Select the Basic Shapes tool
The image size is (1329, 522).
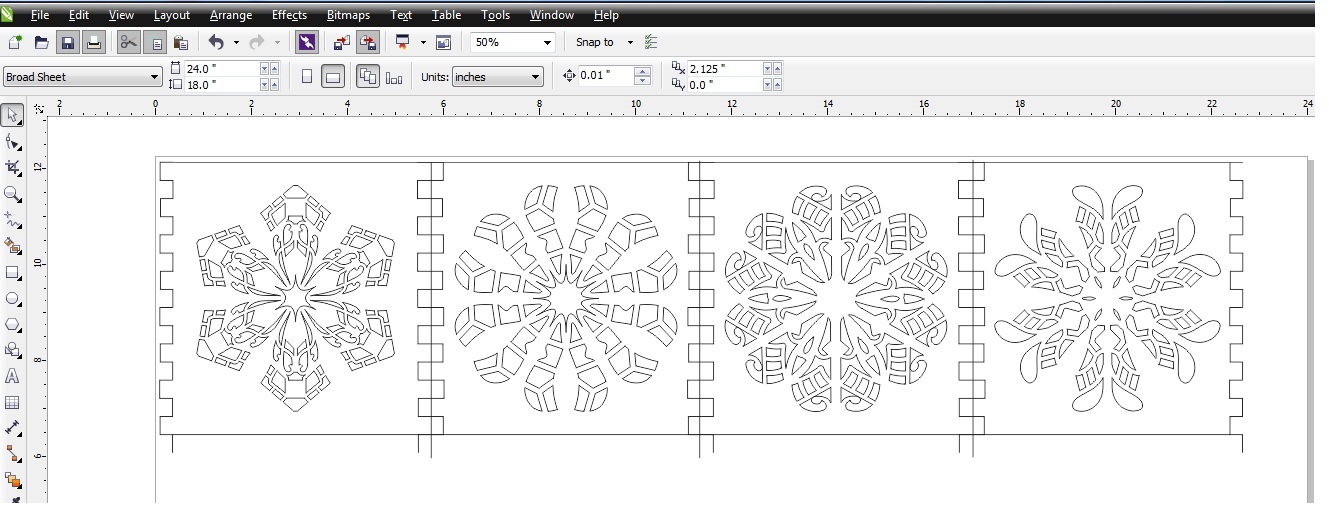(x=12, y=350)
